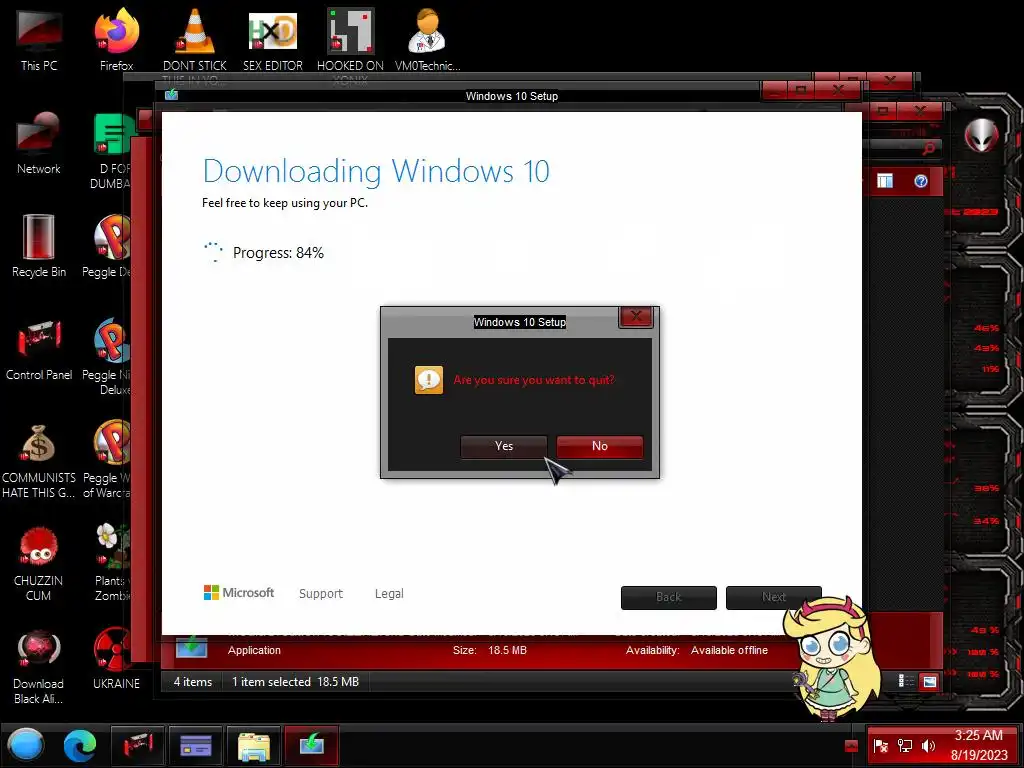1024x768 pixels.
Task: Open the Peggle Nights Deluxe desktop icon
Action: 108,356
